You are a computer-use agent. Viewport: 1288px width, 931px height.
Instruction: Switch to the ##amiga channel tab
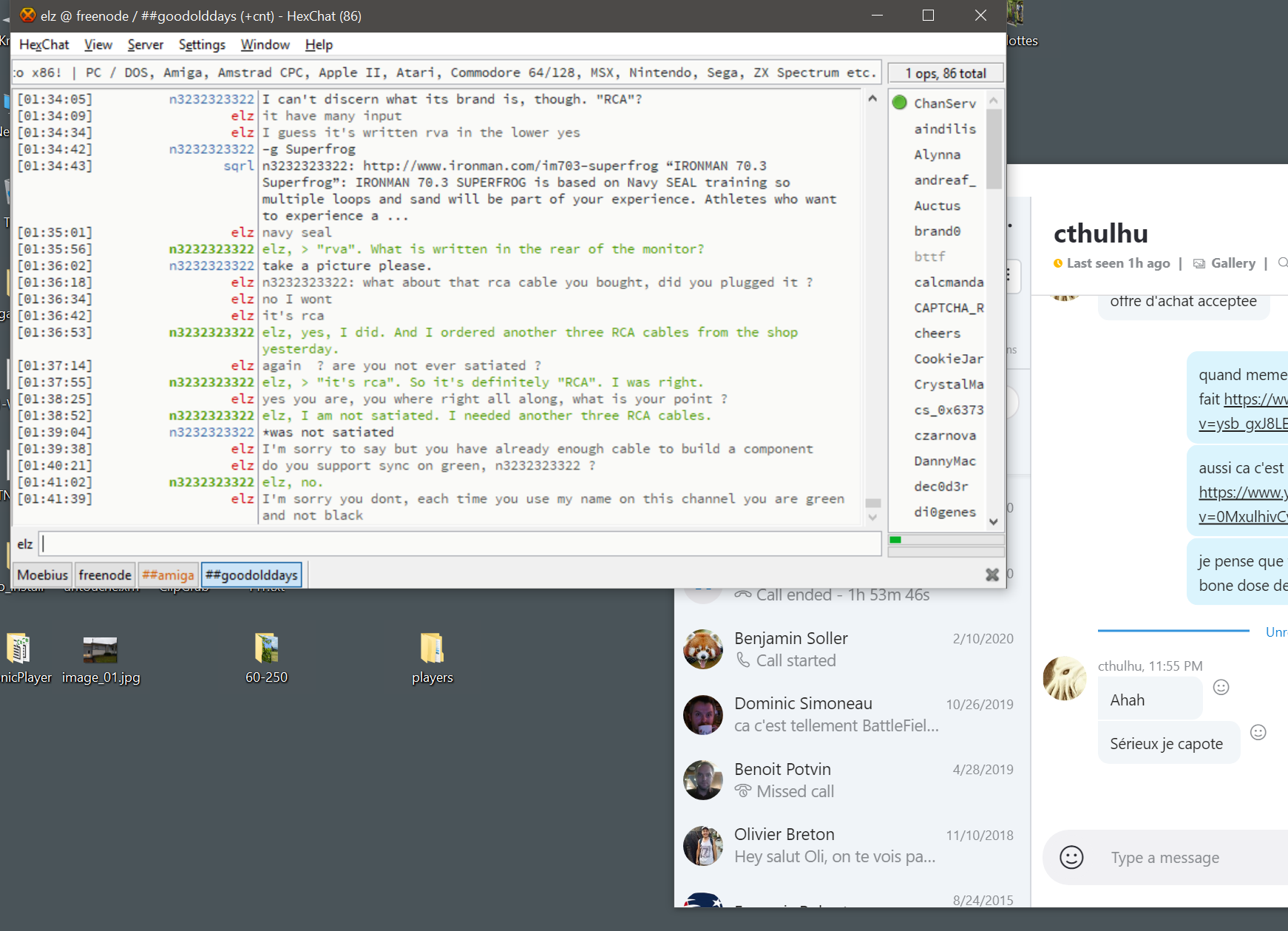(x=168, y=575)
